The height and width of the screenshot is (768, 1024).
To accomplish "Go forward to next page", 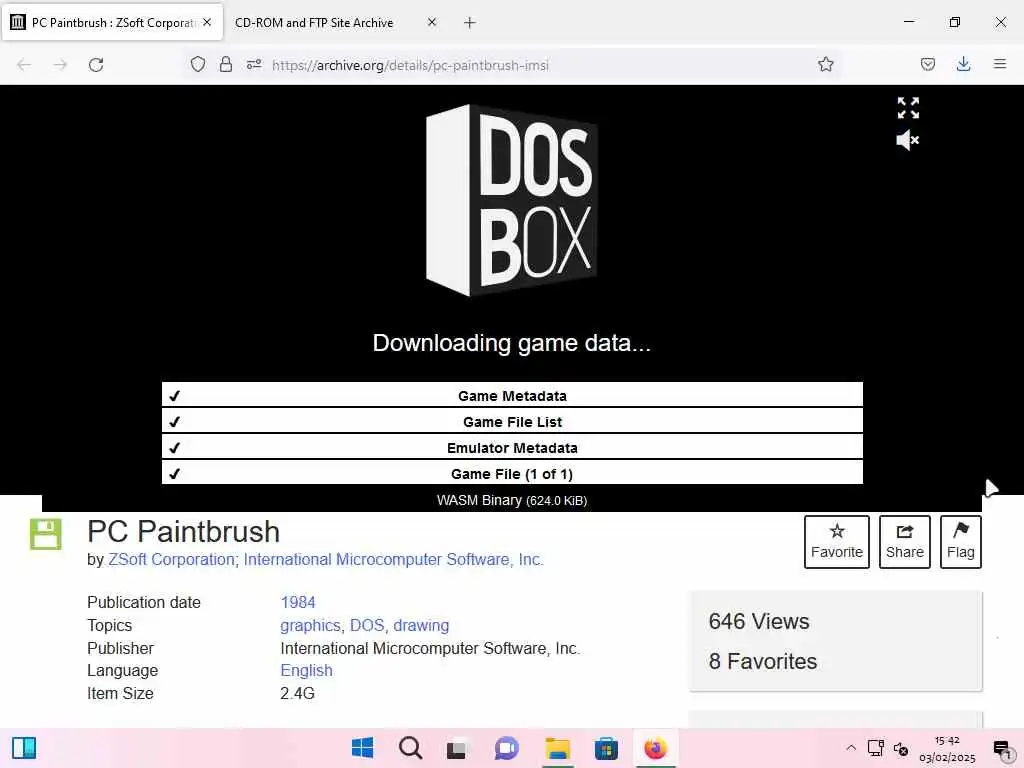I will pos(60,65).
